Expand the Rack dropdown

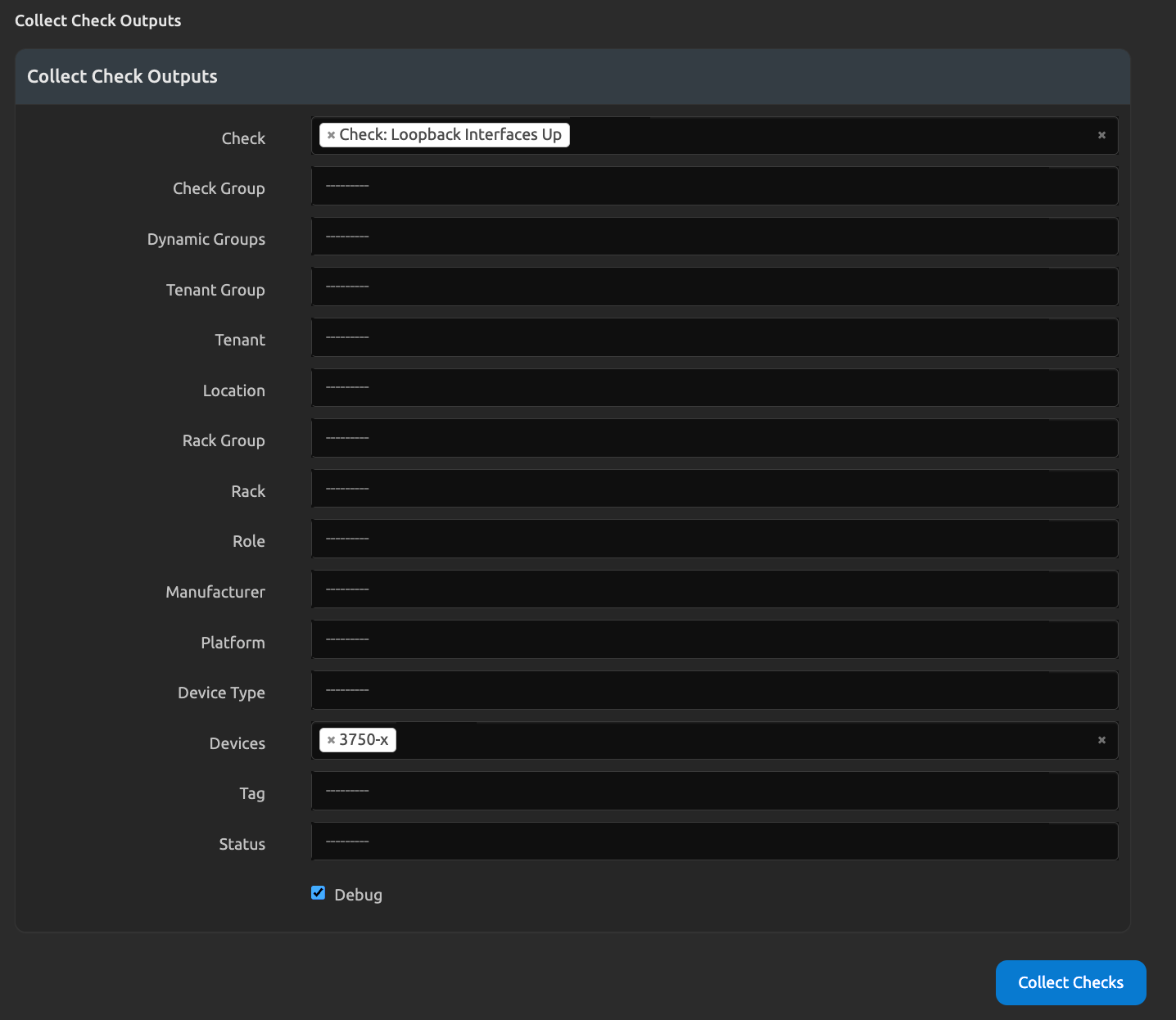[714, 490]
